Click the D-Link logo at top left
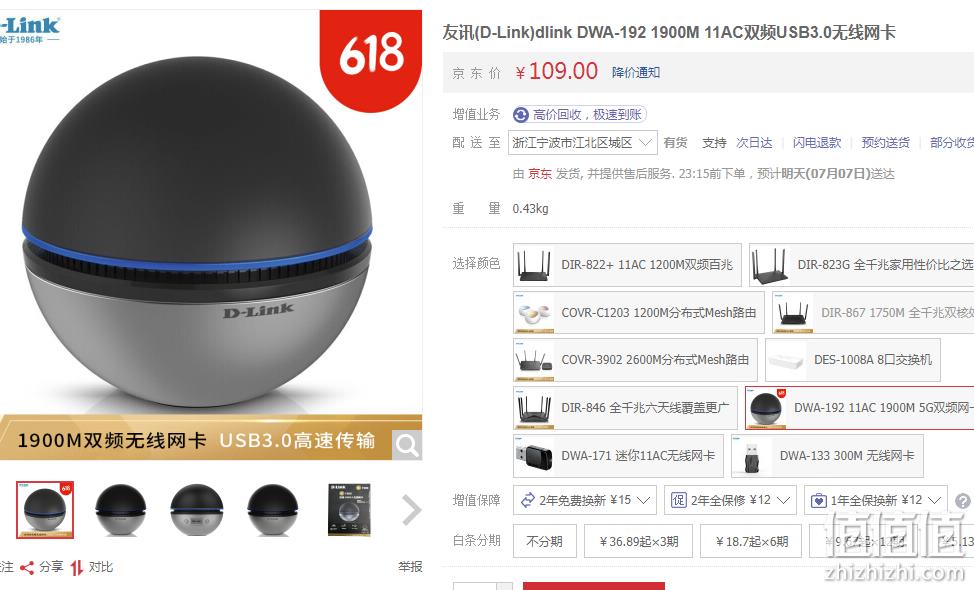974x590 pixels. [30, 30]
